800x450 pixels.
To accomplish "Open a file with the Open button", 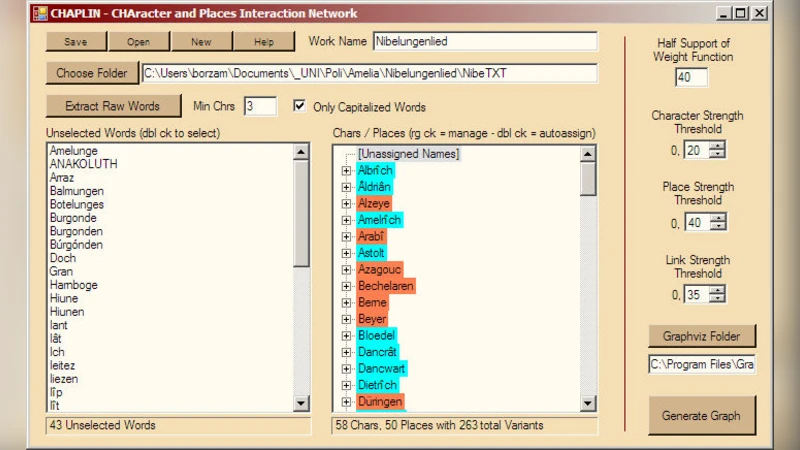I will (x=138, y=42).
